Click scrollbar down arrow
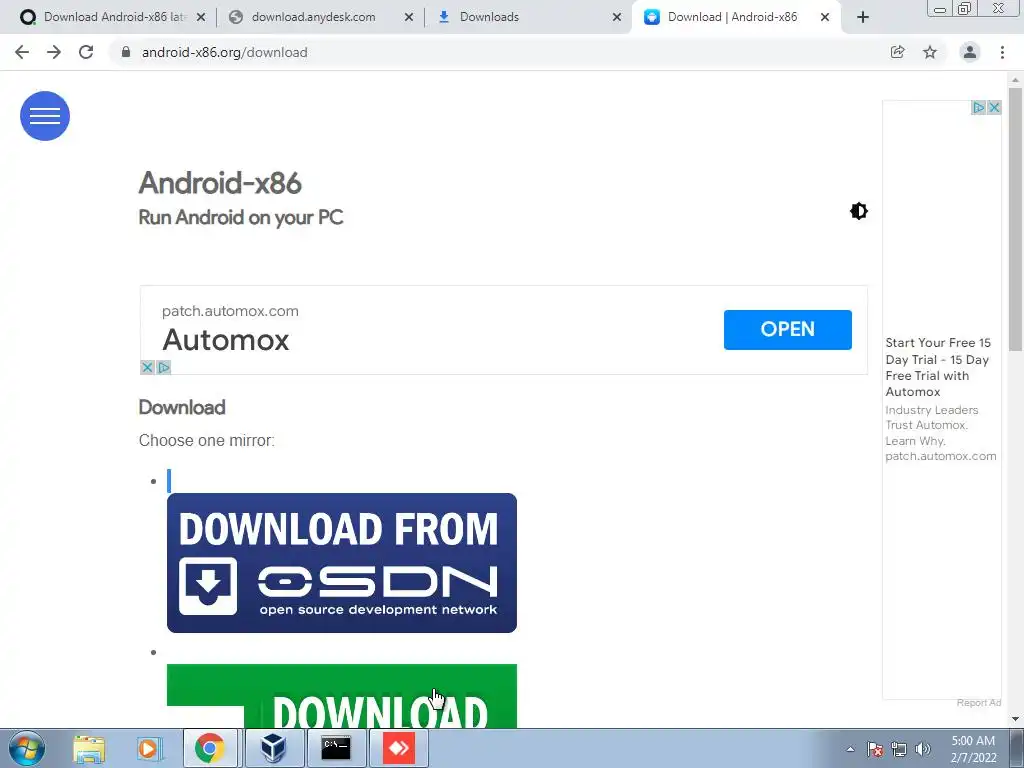 click(x=1015, y=719)
